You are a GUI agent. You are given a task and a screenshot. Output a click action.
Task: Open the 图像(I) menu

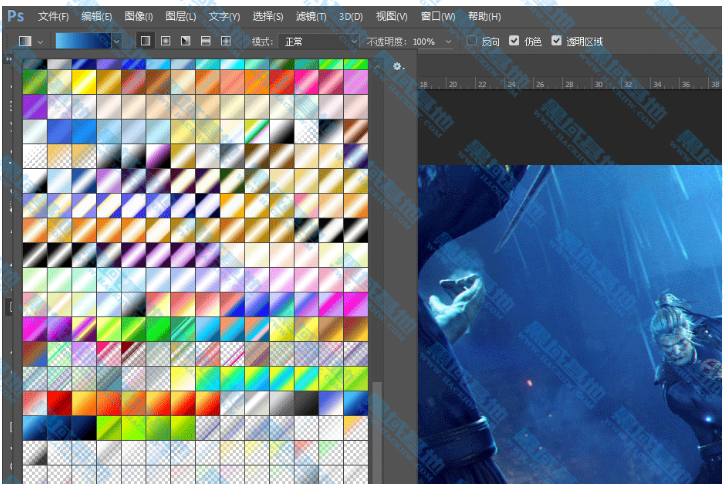click(139, 17)
